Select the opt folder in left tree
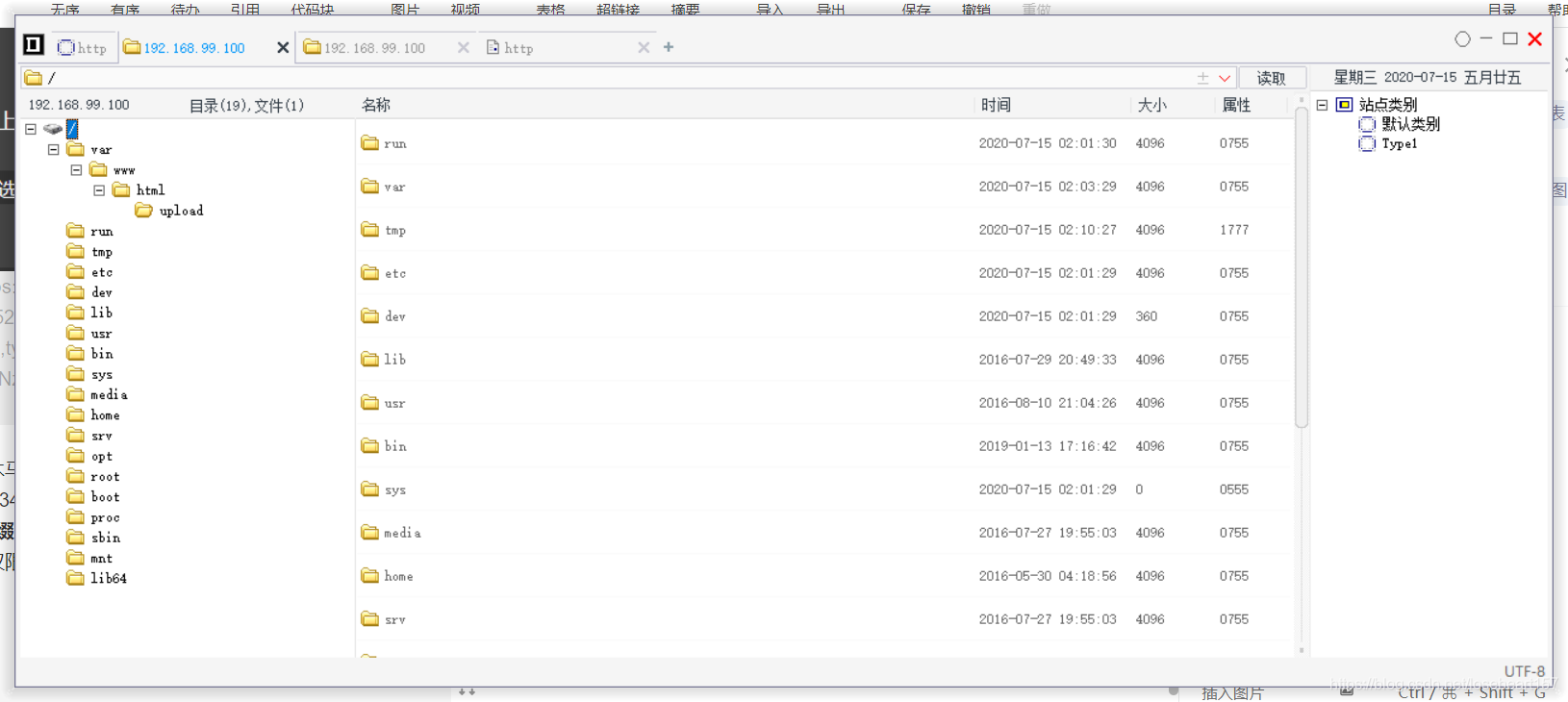Viewport: 1568px width, 702px height. tap(102, 457)
